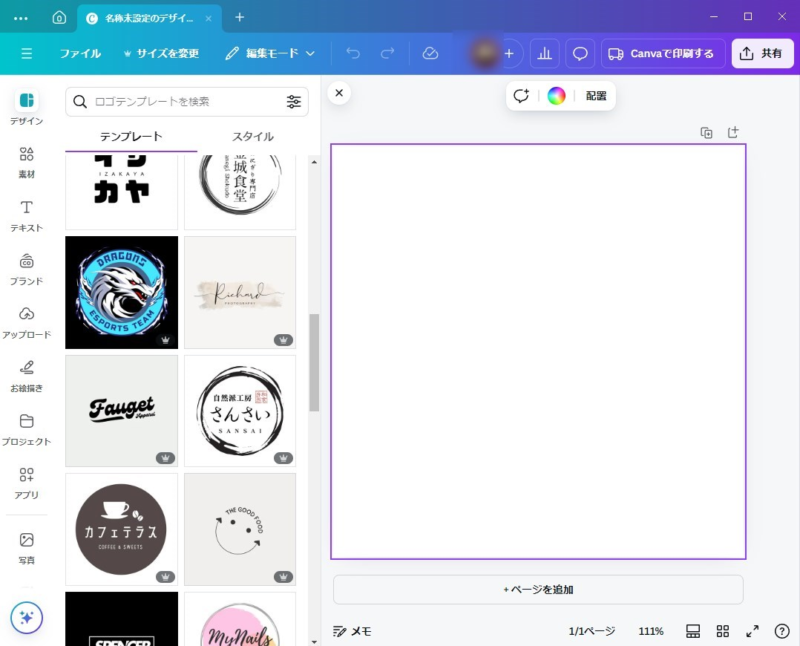800x646 pixels.
Task: Switch to the スタイル tab
Action: [x=253, y=136]
